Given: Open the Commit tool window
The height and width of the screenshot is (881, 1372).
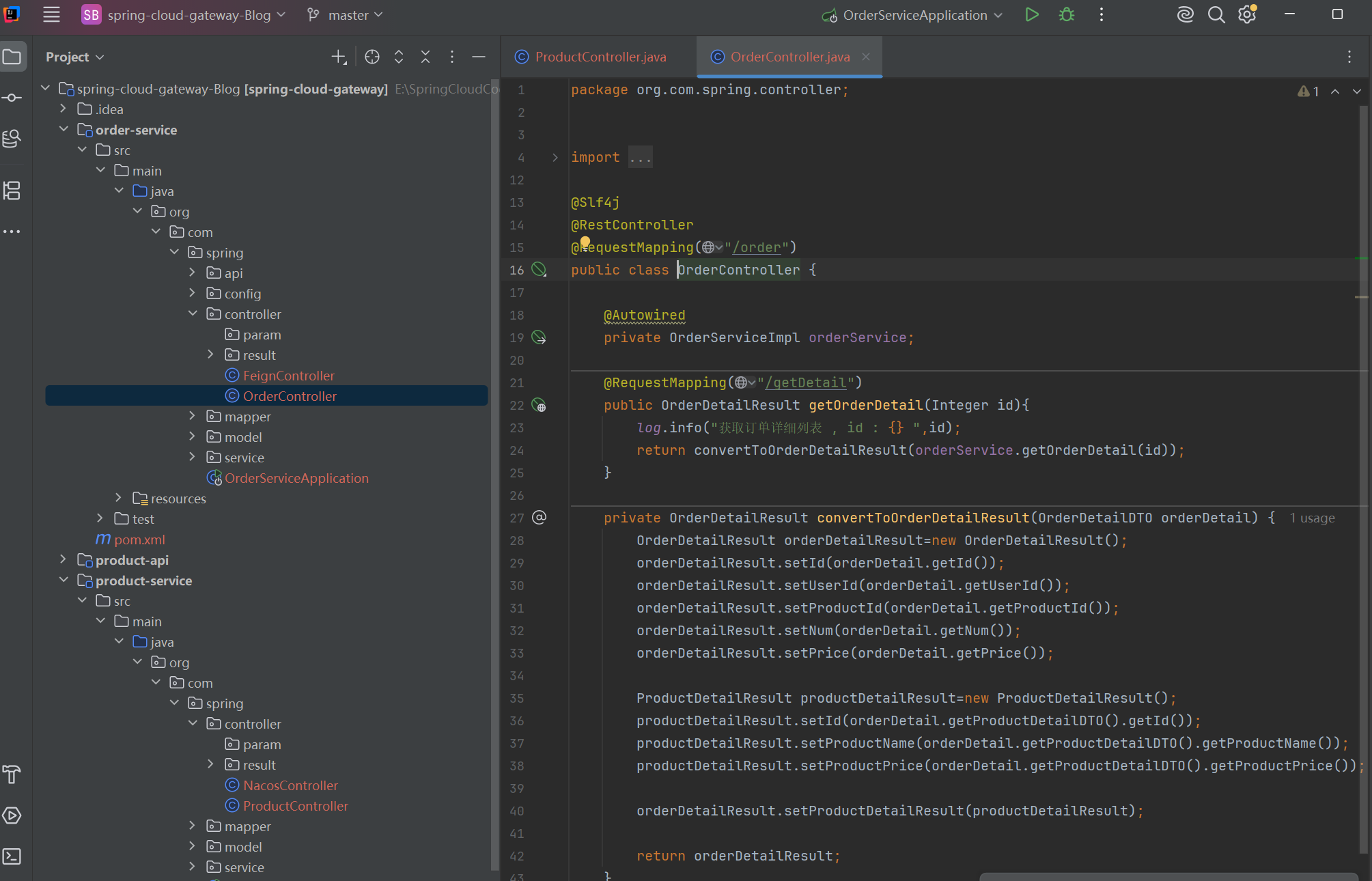Looking at the screenshot, I should pos(12,98).
